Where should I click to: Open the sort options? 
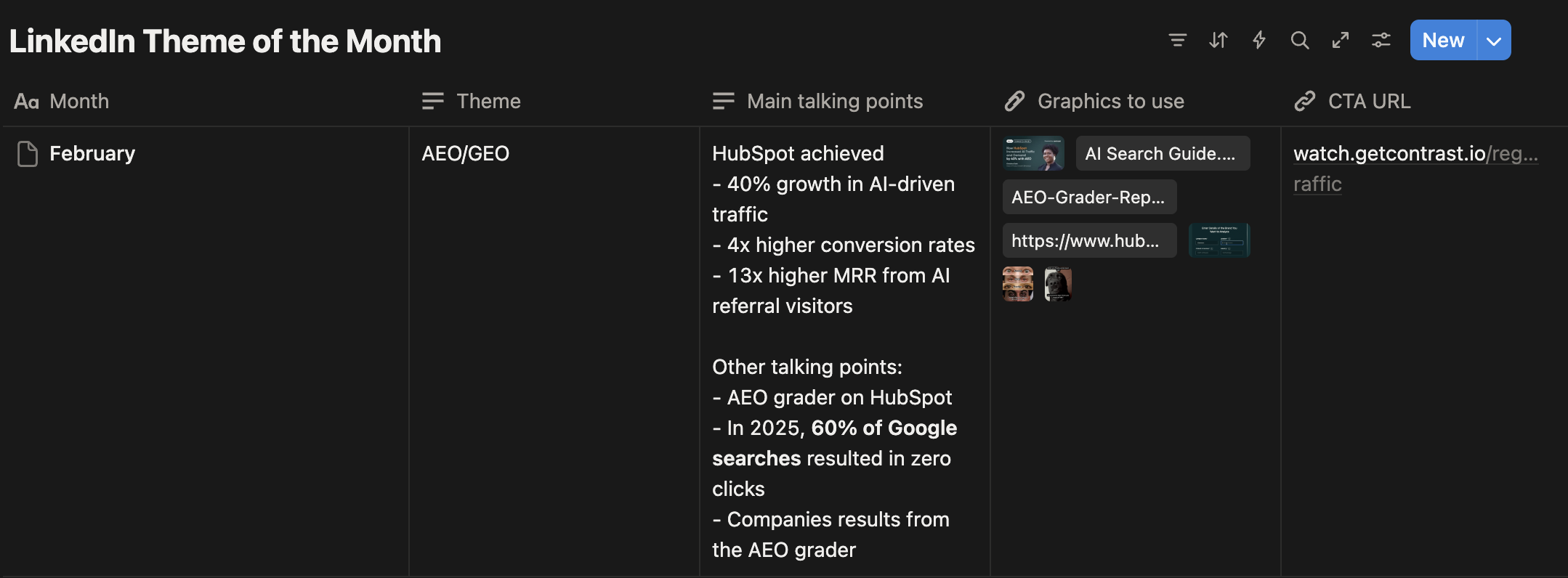pyautogui.click(x=1219, y=41)
